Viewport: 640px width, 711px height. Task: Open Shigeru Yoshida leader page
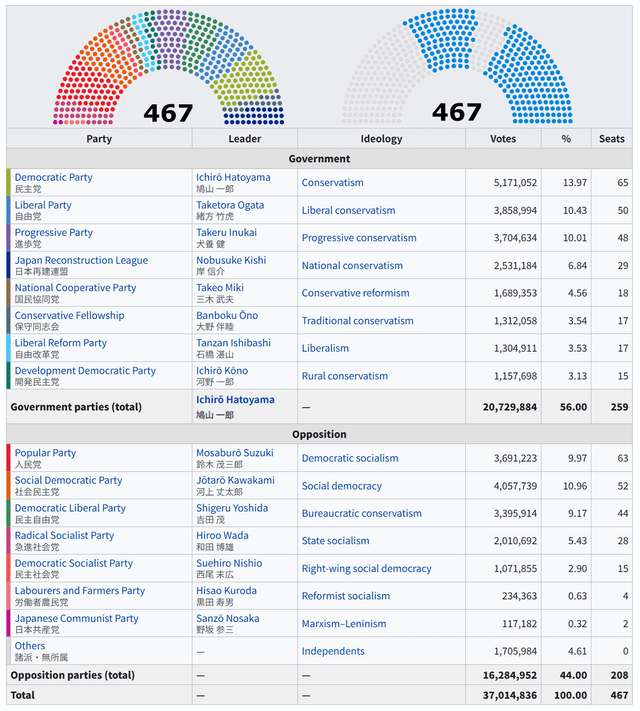point(232,508)
